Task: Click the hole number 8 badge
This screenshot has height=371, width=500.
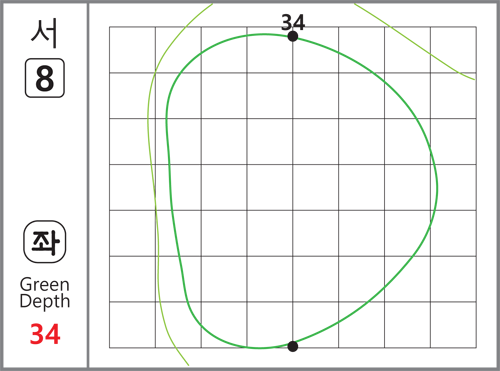Action: pyautogui.click(x=45, y=78)
